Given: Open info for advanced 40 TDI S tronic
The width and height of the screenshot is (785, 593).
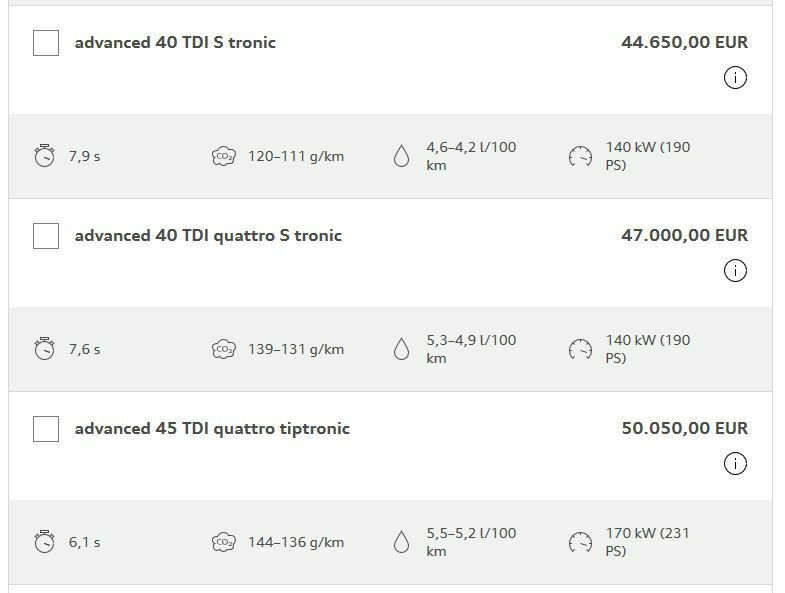Looking at the screenshot, I should coord(735,78).
